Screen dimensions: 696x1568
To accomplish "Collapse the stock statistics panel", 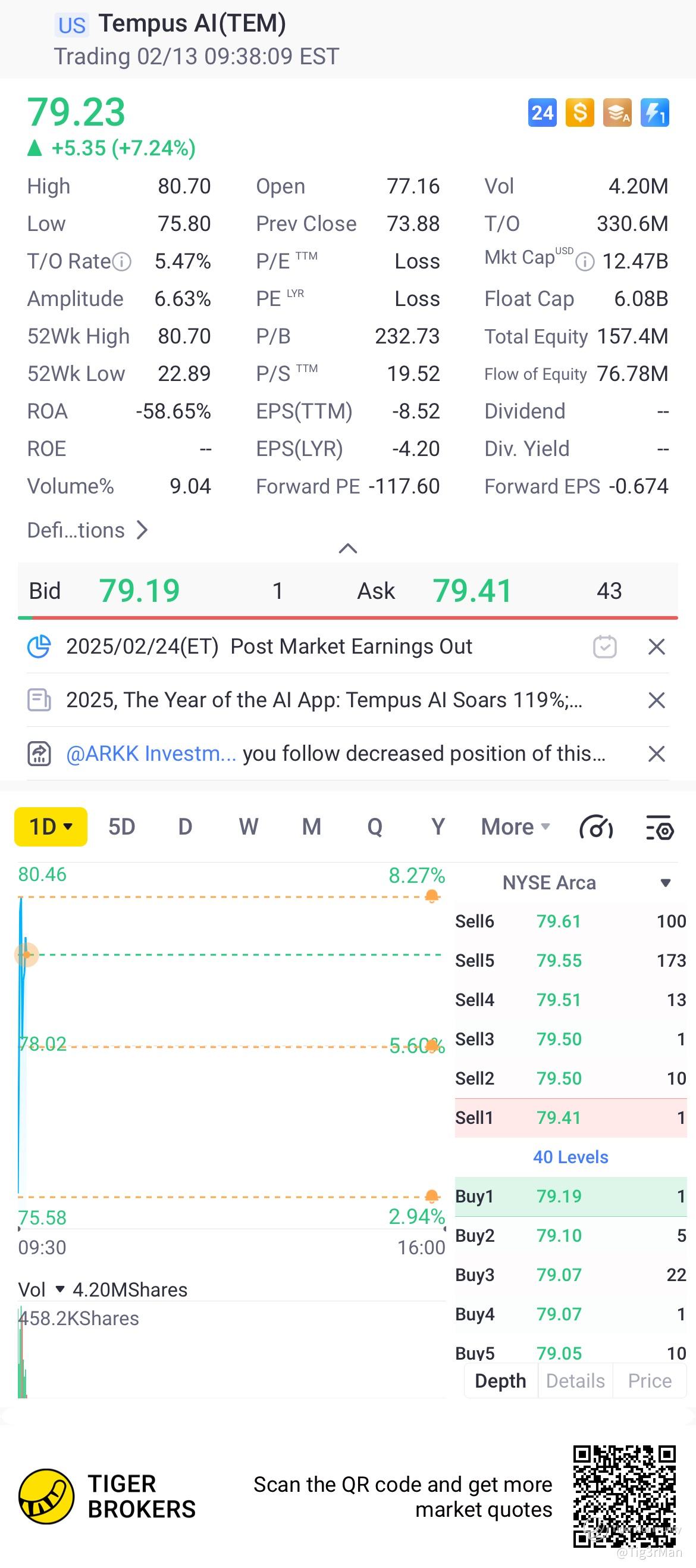I will coord(347,548).
